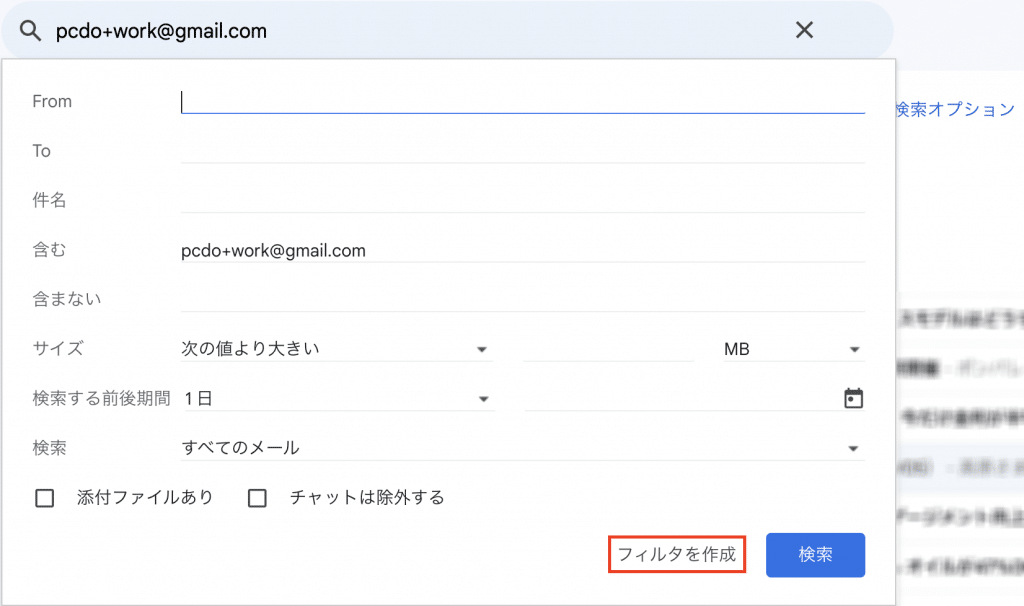The height and width of the screenshot is (606, 1024).
Task: Click the フィルタを作成 button
Action: click(677, 555)
